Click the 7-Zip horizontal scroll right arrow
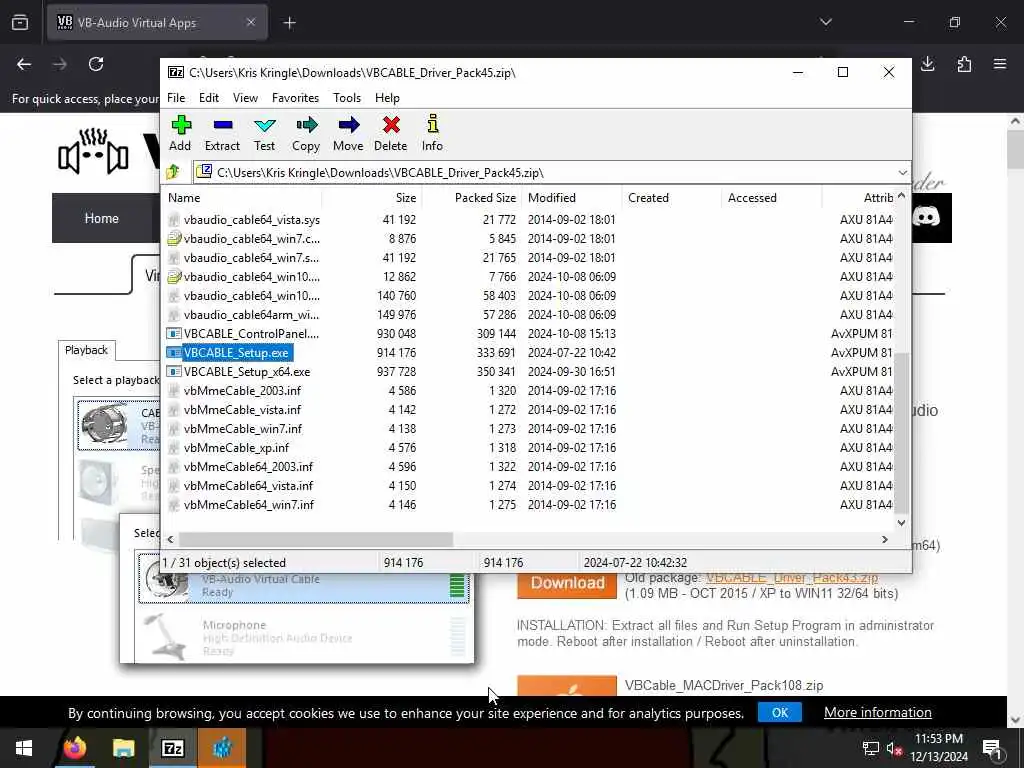Screen dimensions: 1024x768 [x=885, y=539]
